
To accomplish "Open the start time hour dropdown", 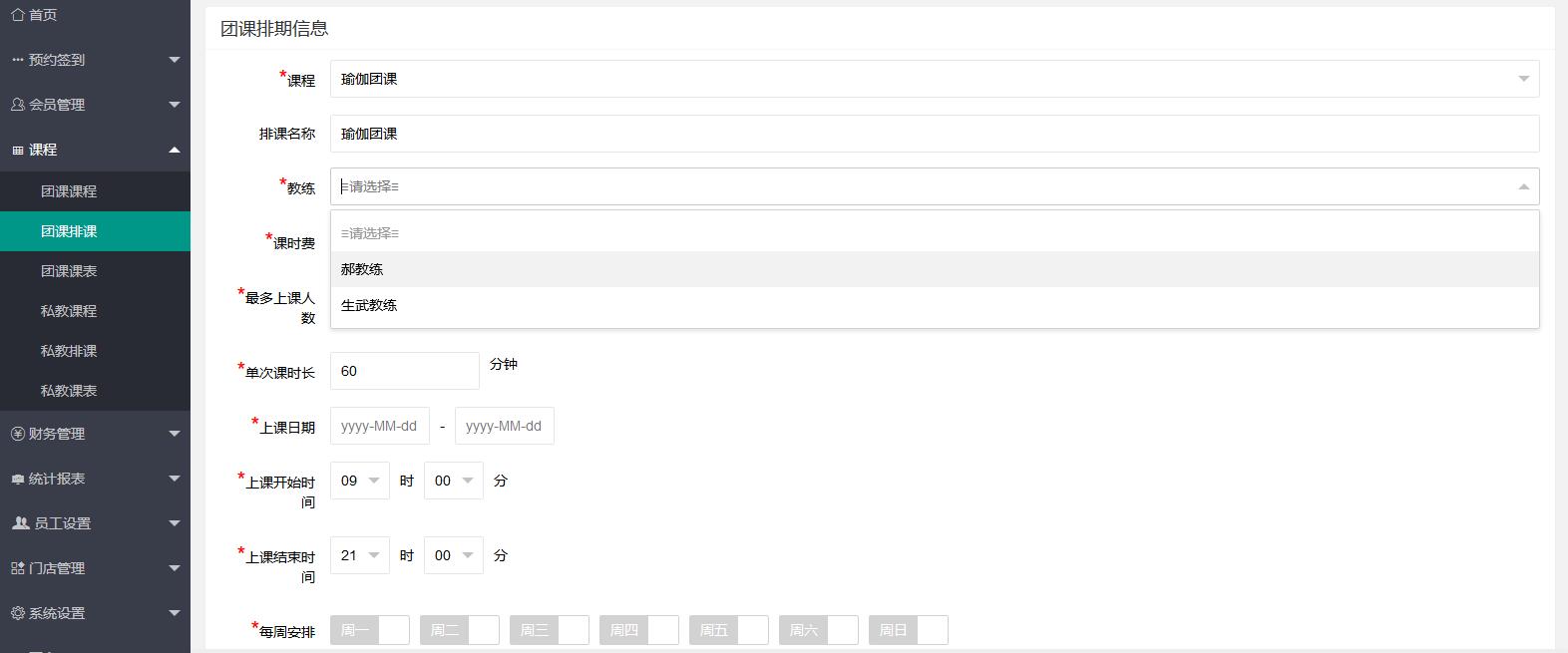I will pyautogui.click(x=359, y=481).
